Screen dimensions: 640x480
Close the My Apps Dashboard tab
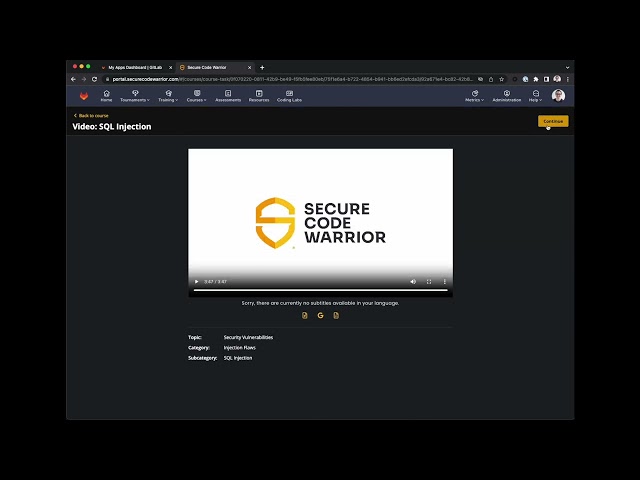click(x=170, y=68)
